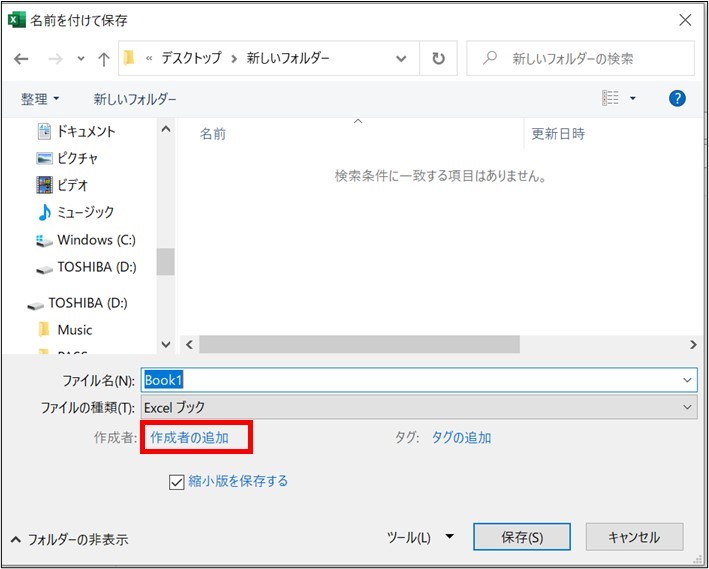Close the 名前を付けて保存 dialog
709x569 pixels.
[x=685, y=20]
